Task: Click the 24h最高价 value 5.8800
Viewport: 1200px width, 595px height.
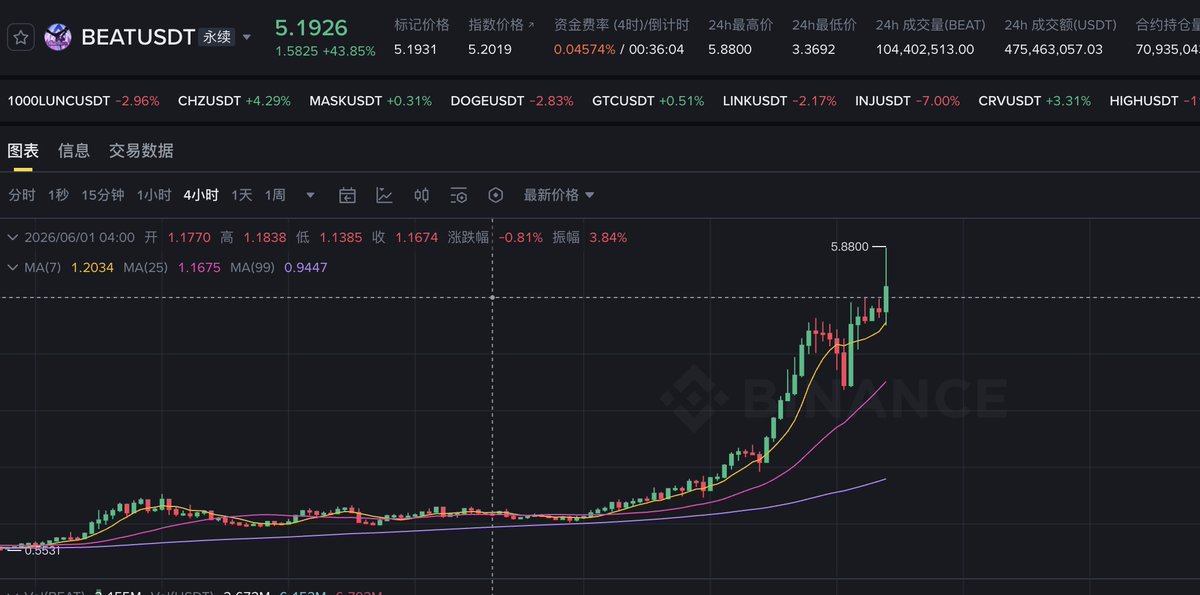Action: coord(729,48)
